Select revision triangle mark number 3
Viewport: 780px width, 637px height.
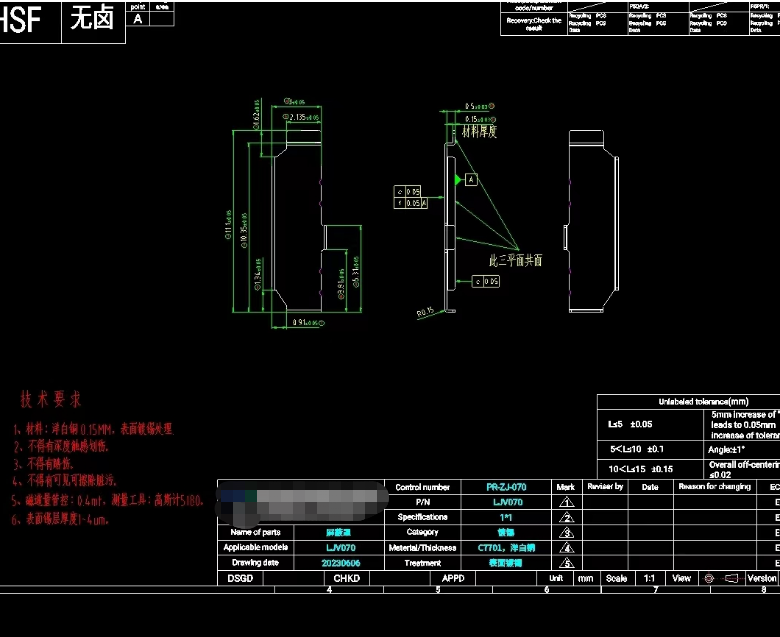pyautogui.click(x=567, y=532)
